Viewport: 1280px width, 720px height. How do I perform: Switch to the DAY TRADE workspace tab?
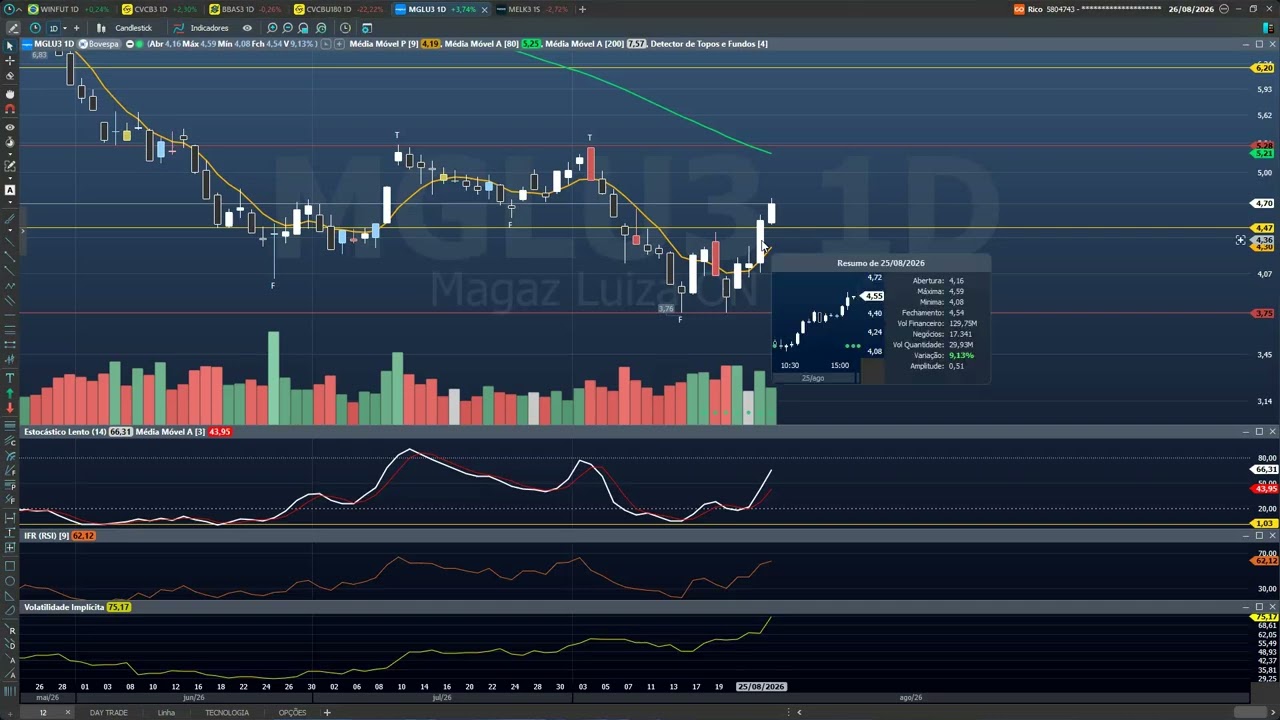(108, 712)
